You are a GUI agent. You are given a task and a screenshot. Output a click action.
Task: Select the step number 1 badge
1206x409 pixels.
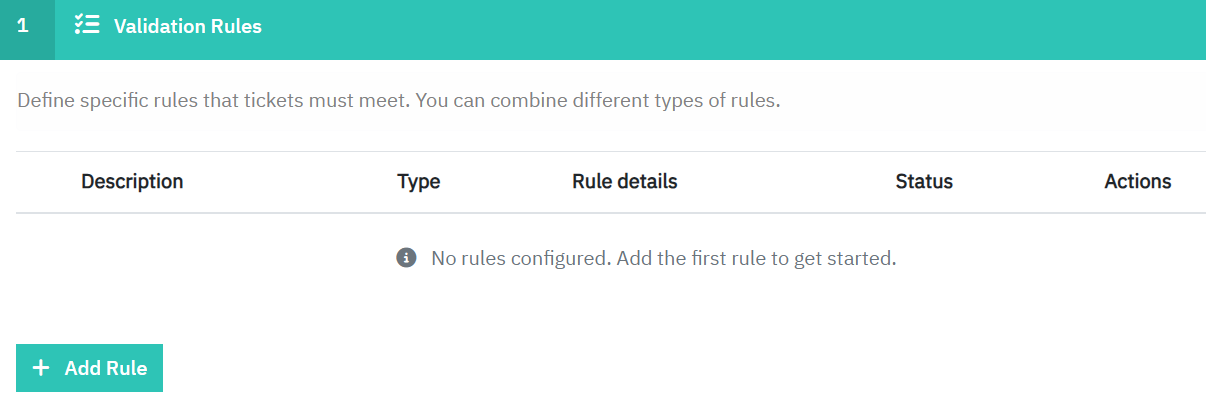coord(23,27)
